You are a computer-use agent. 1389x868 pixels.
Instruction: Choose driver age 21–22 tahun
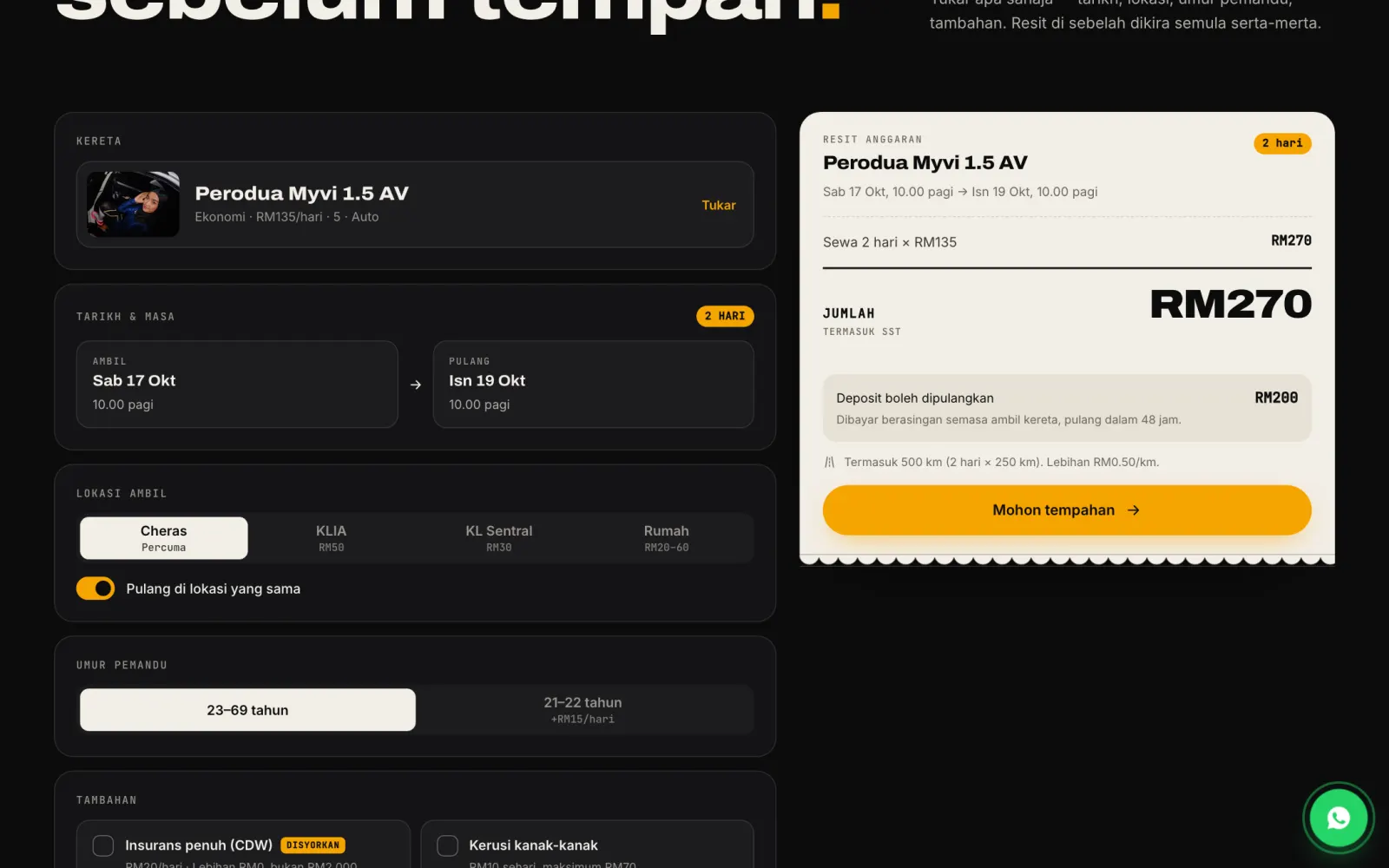point(583,710)
